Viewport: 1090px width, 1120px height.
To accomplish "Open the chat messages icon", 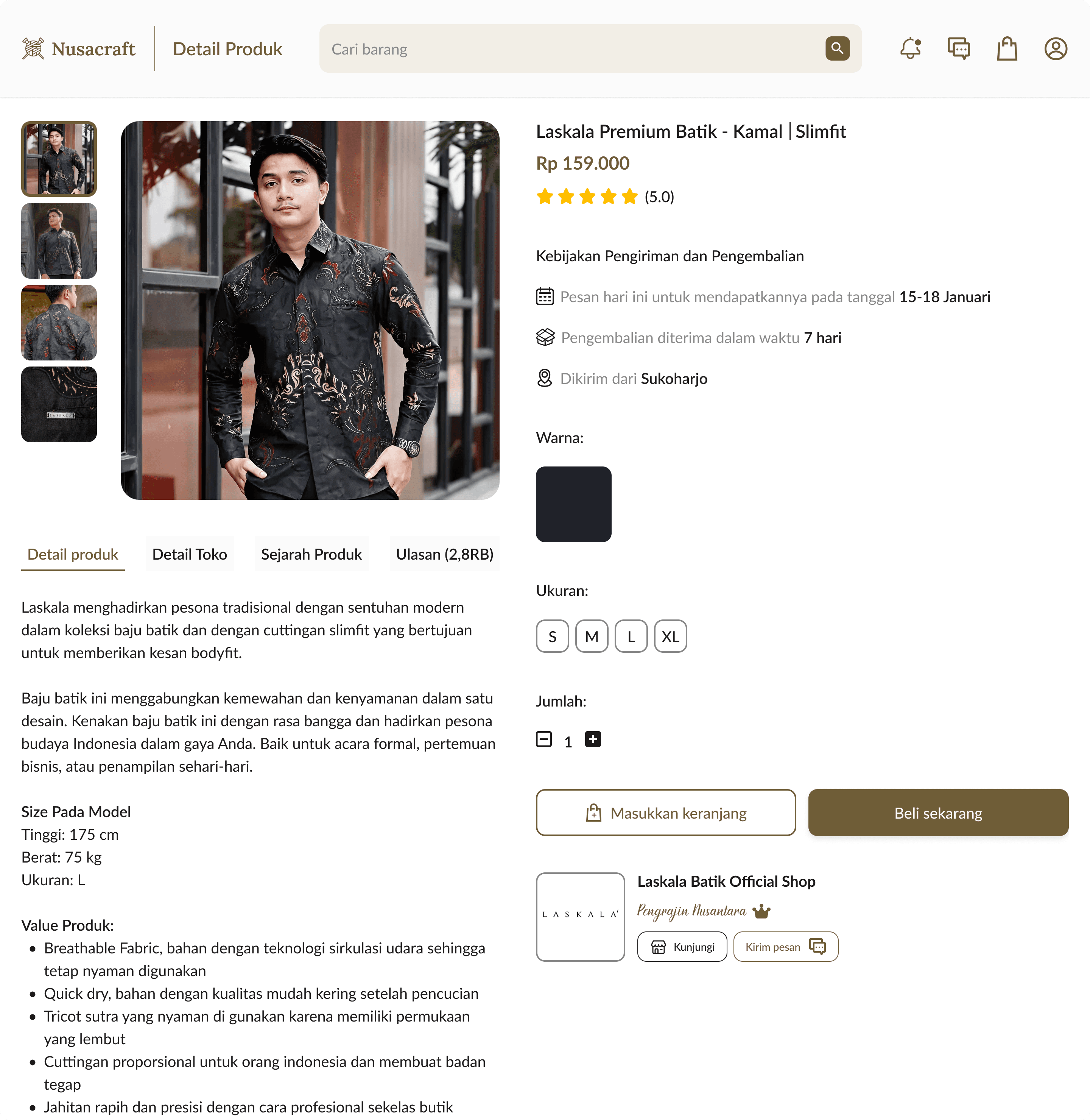I will pyautogui.click(x=958, y=49).
